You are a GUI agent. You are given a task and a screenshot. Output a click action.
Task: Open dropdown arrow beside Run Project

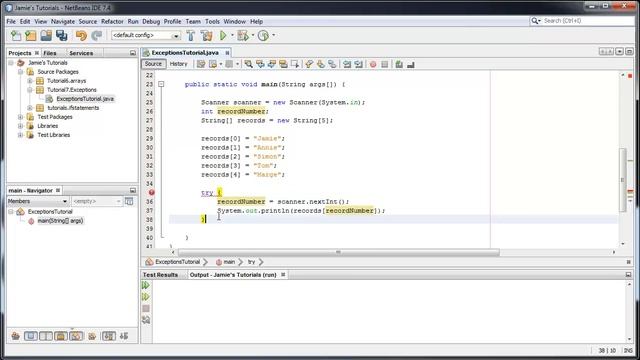232,36
